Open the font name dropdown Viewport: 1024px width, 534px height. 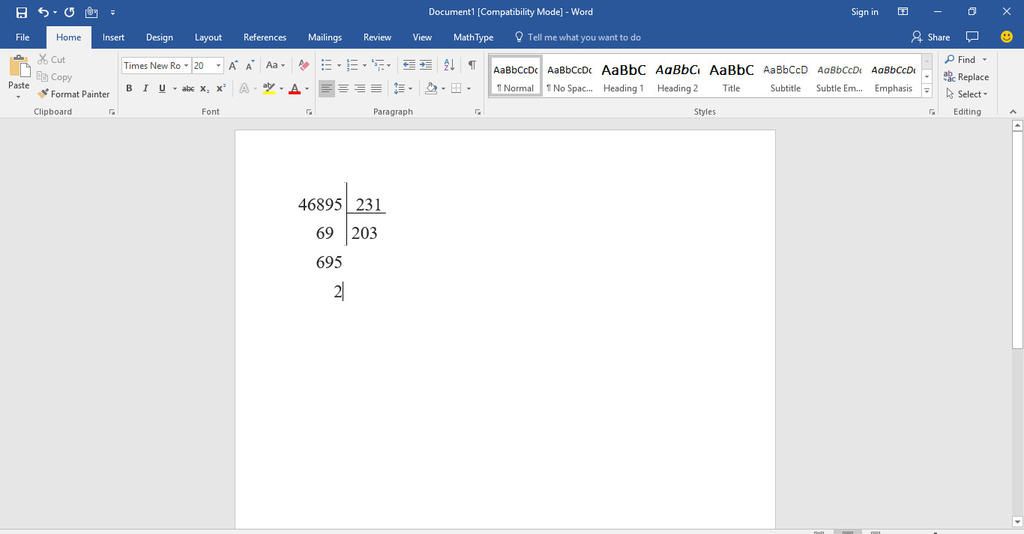coord(186,65)
